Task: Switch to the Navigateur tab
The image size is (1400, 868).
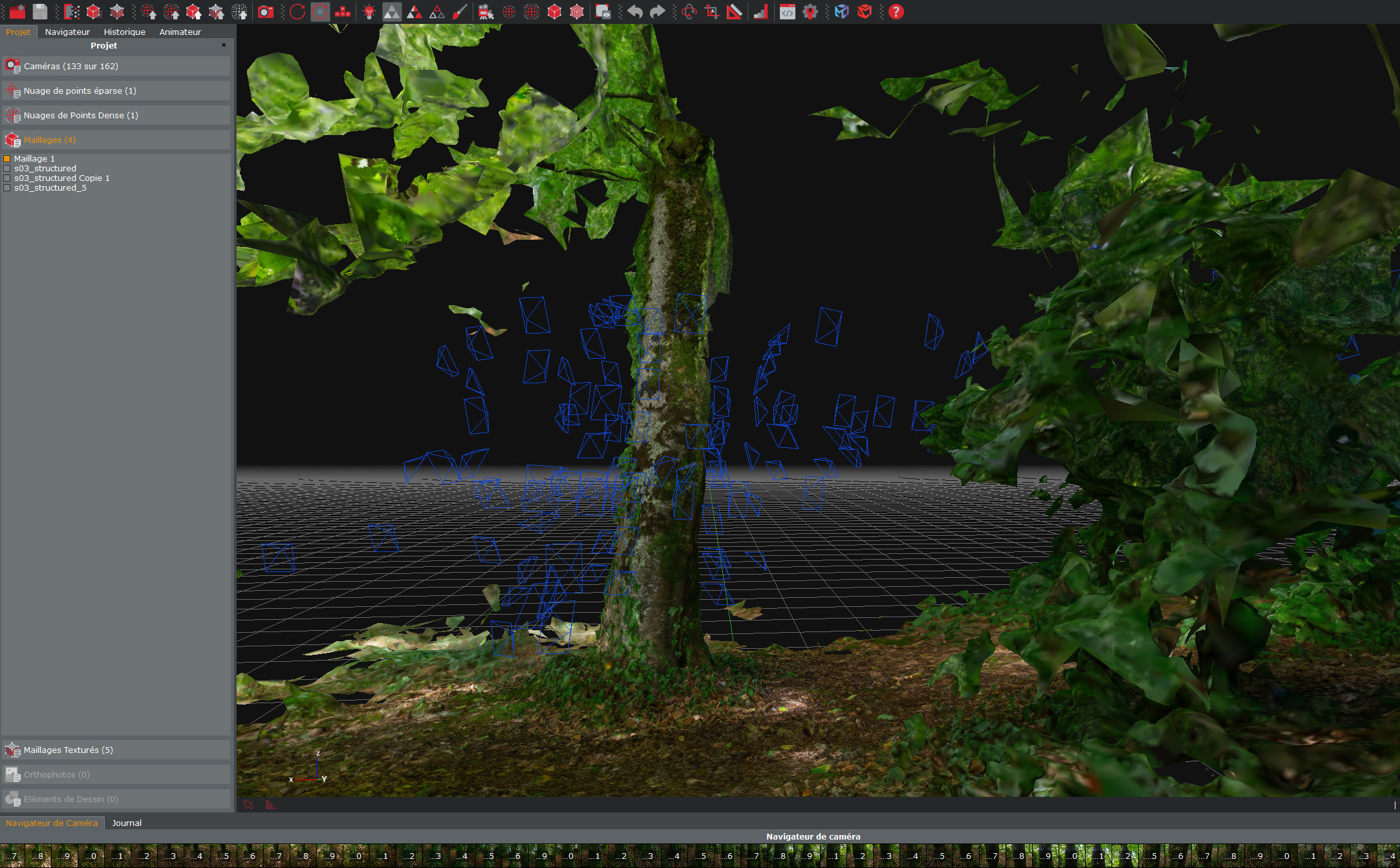Action: (67, 32)
